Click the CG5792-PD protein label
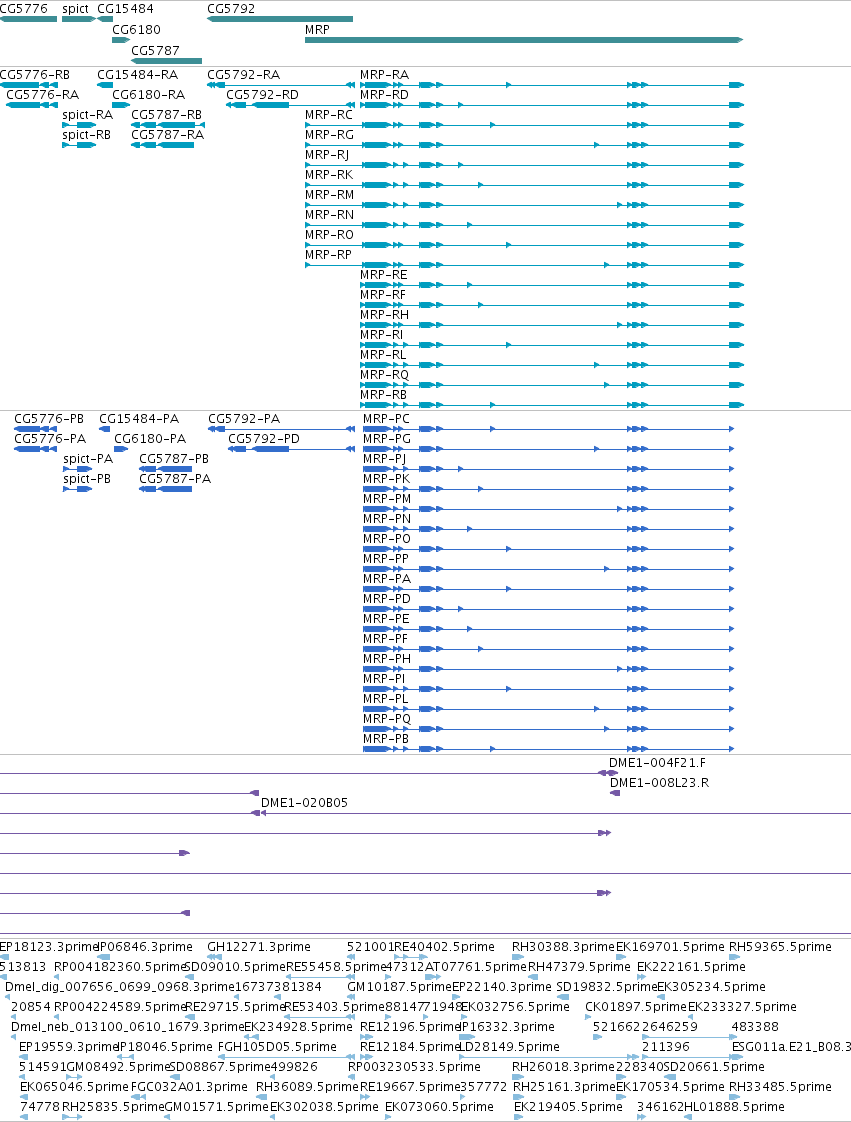The image size is (851, 1122). [x=264, y=439]
